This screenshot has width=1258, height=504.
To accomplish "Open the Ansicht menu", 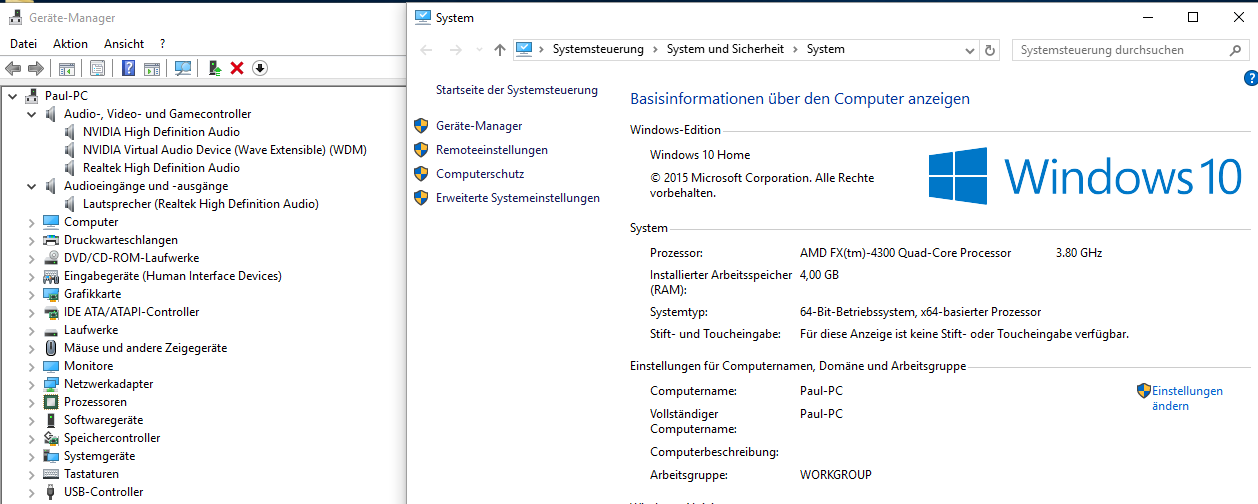I will click(124, 44).
